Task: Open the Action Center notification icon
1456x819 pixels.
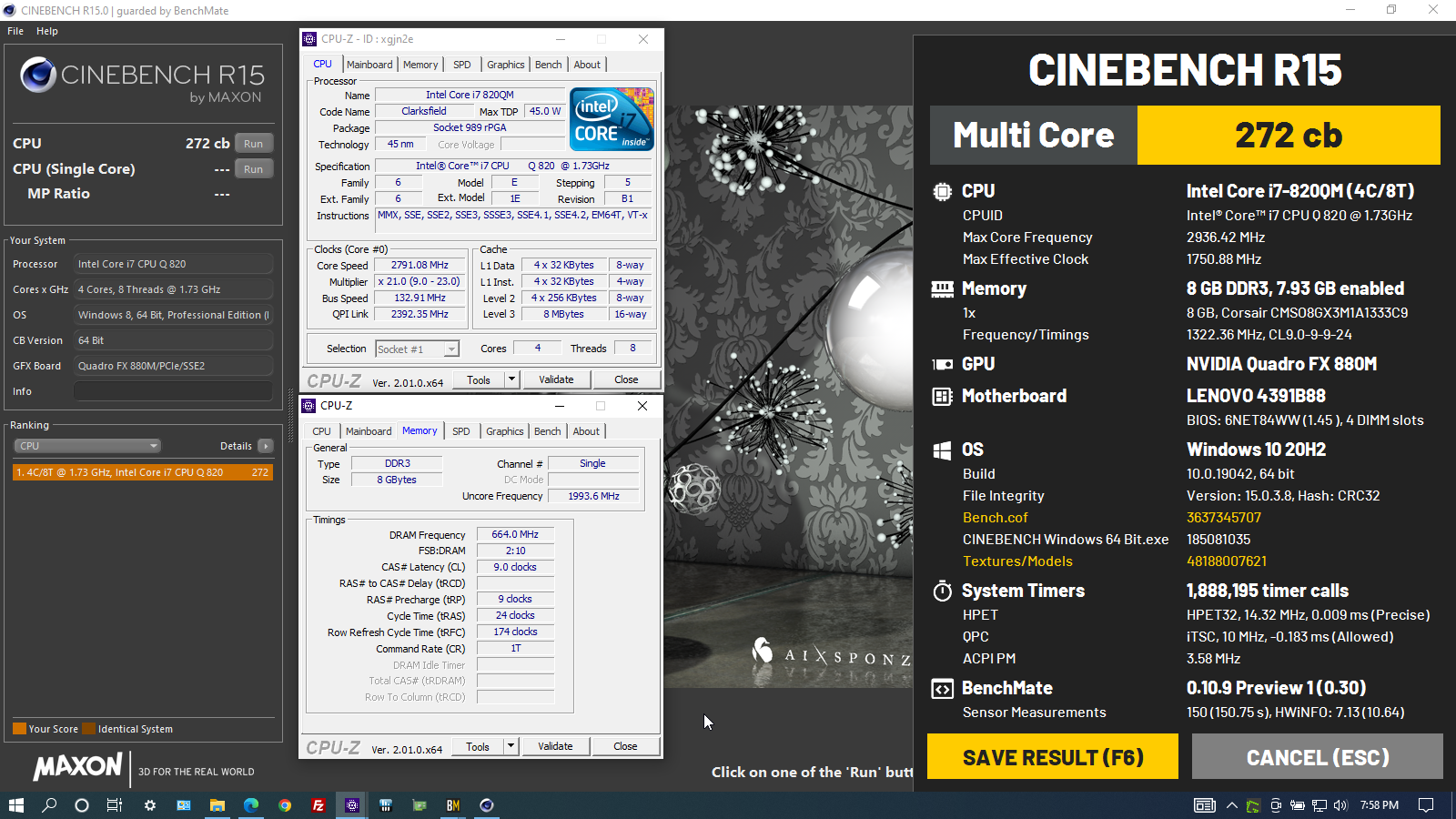Action: (1426, 805)
